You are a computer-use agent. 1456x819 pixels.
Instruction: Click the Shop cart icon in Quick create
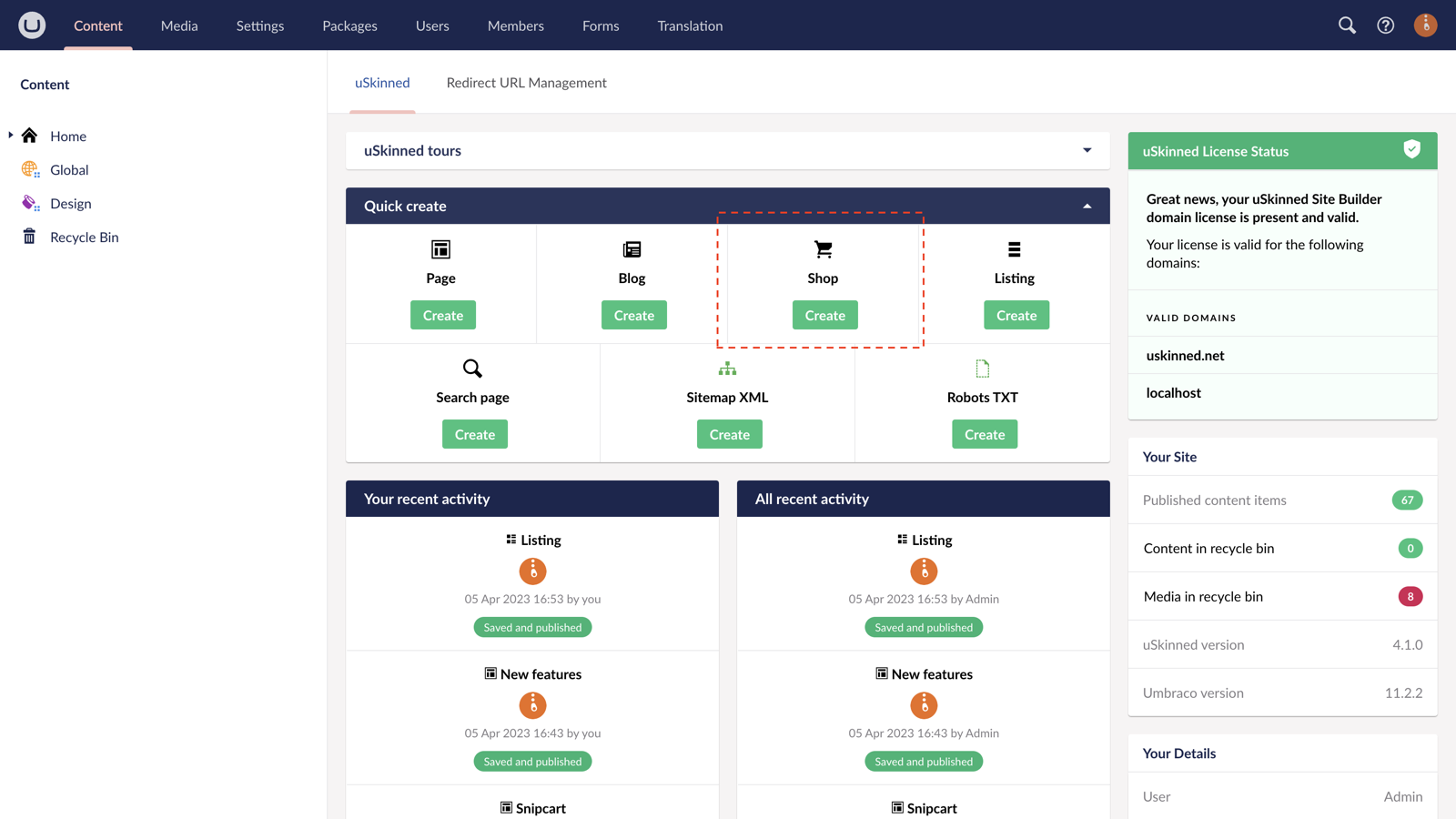pos(823,248)
